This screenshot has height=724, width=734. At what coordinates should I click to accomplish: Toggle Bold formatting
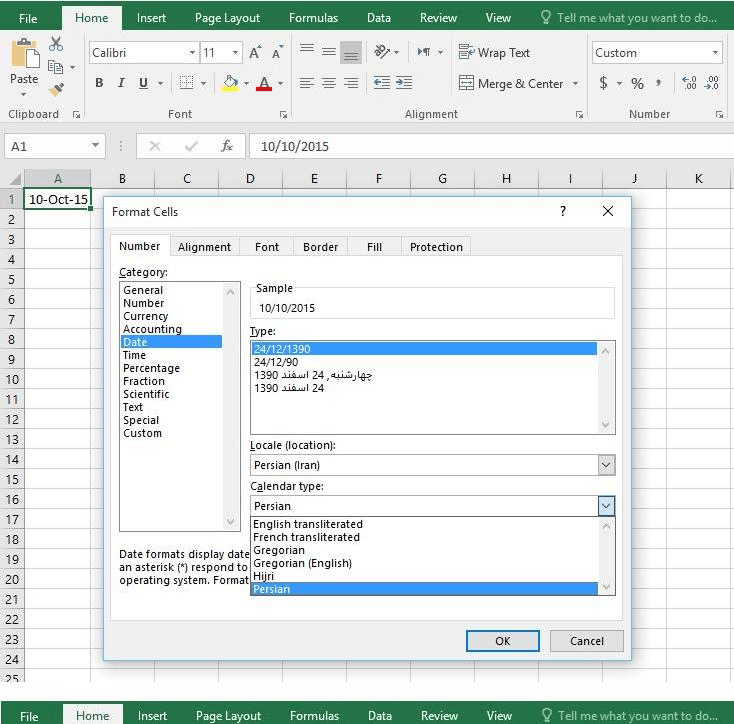coord(99,83)
